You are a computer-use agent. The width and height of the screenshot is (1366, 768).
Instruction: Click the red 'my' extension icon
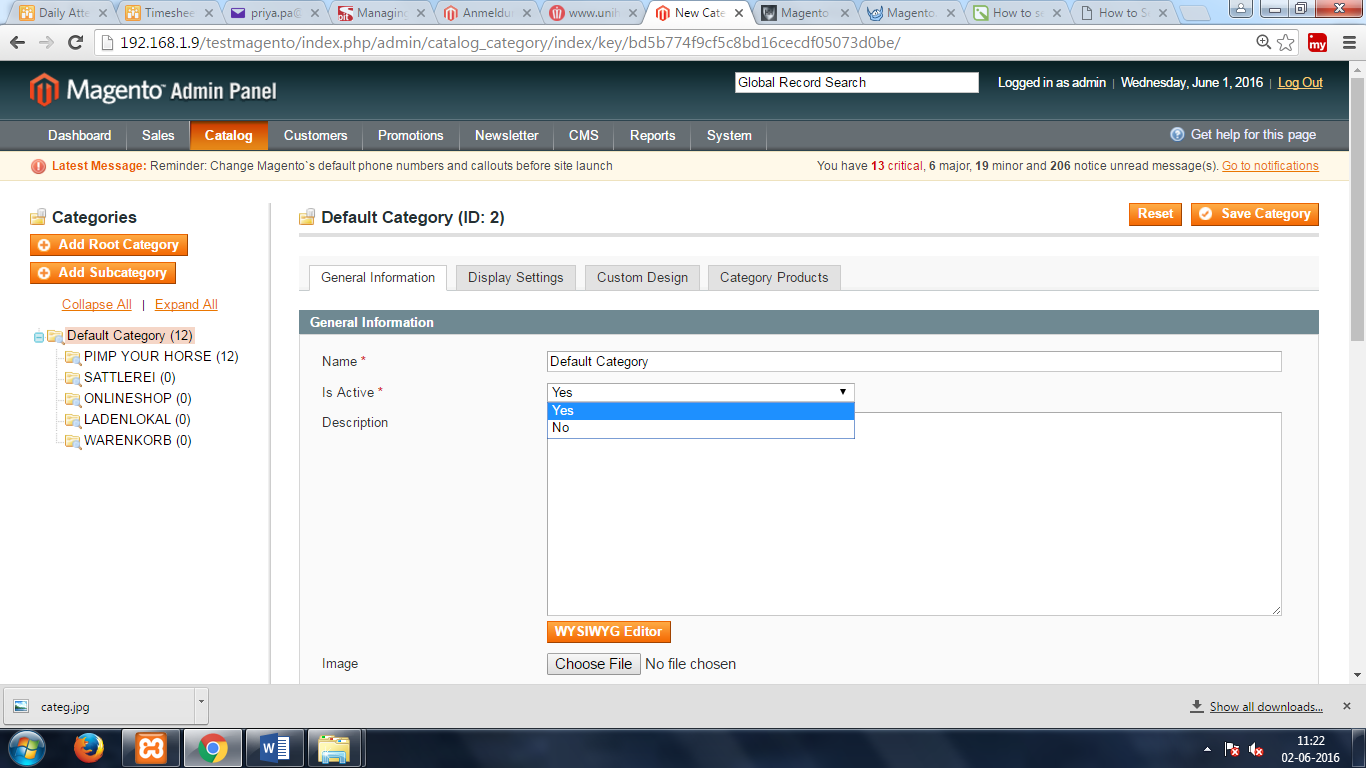pos(1318,43)
